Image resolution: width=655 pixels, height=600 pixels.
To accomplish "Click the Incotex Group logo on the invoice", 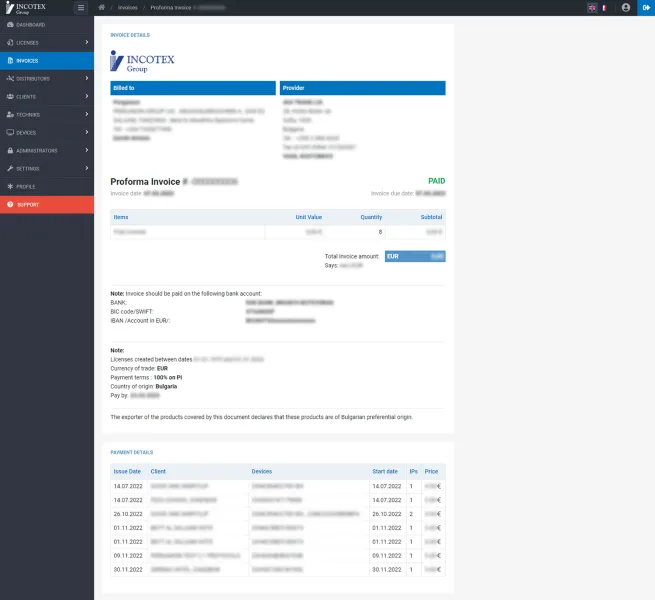I will (x=142, y=62).
